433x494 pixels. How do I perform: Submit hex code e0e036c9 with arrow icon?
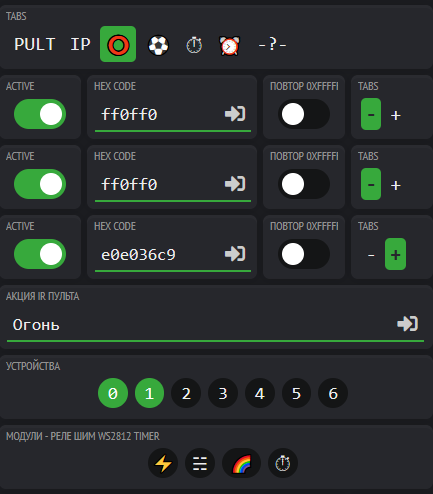tap(235, 254)
